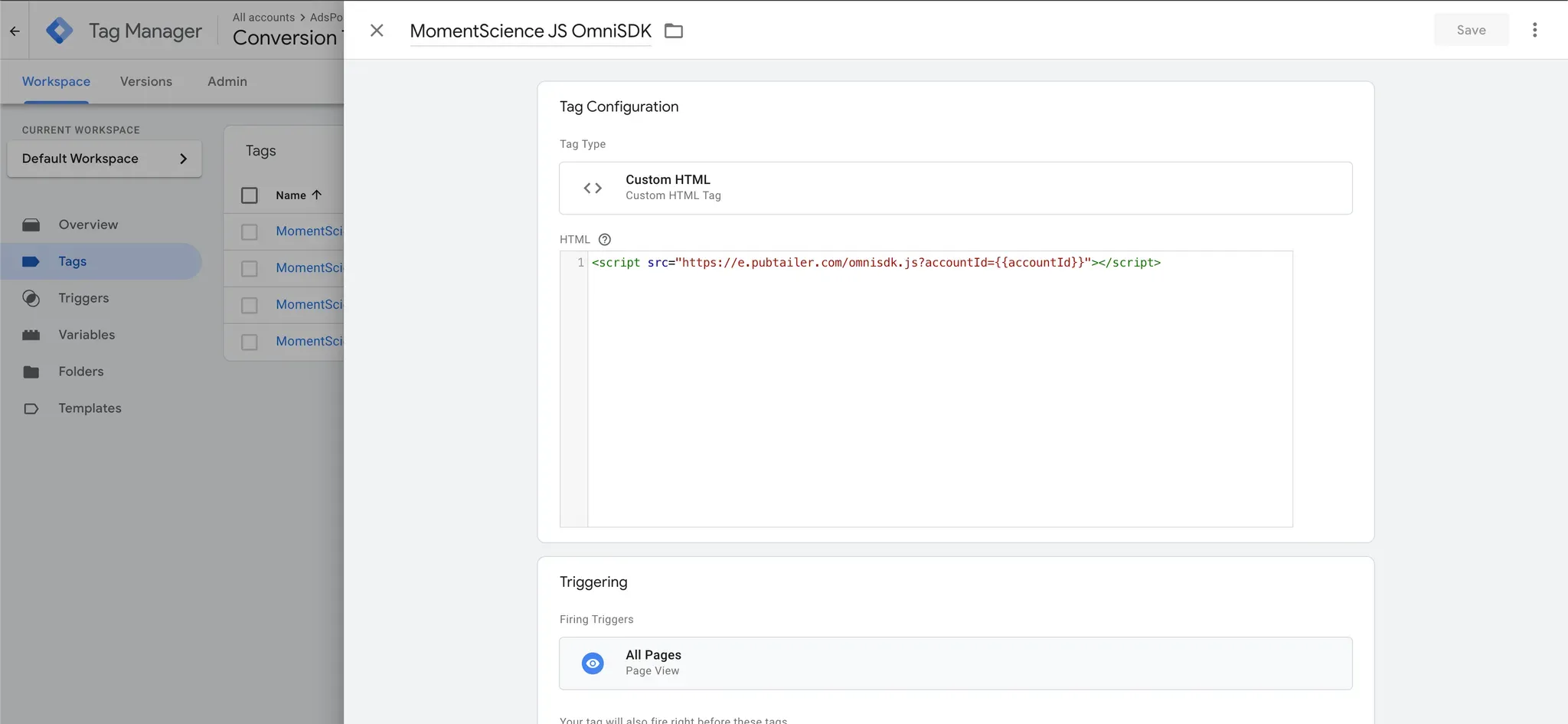This screenshot has height=724, width=1568.
Task: Click line number 1 in editor gutter
Action: [580, 262]
